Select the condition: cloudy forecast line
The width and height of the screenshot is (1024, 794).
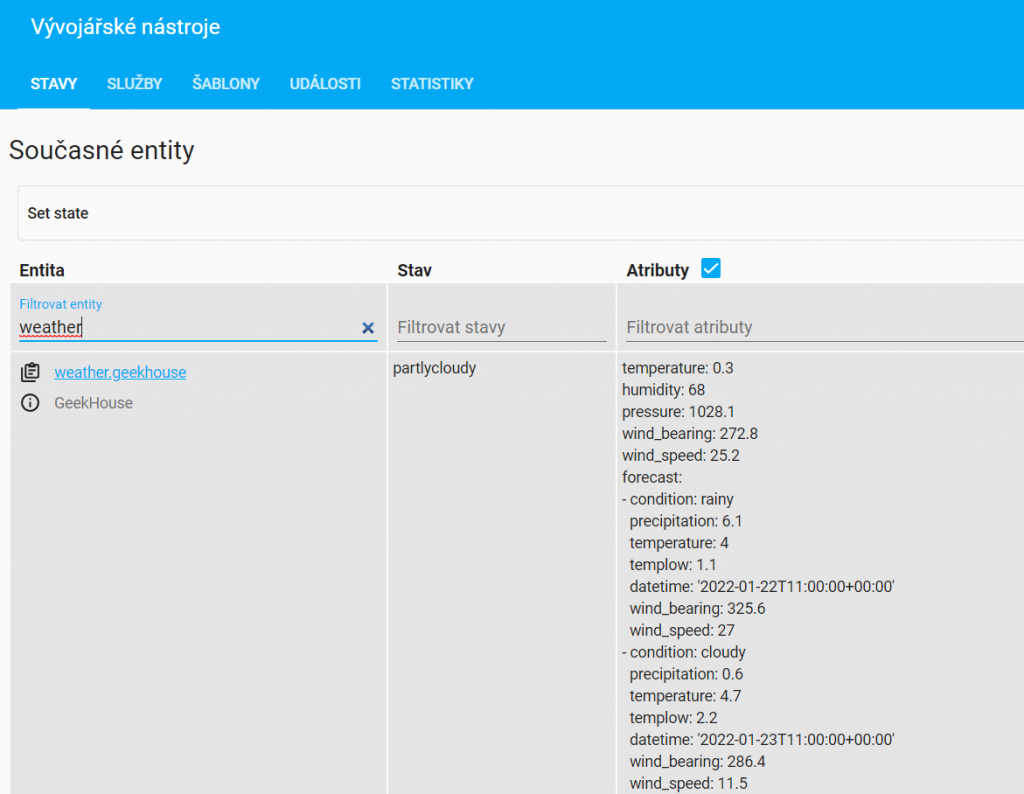[684, 652]
